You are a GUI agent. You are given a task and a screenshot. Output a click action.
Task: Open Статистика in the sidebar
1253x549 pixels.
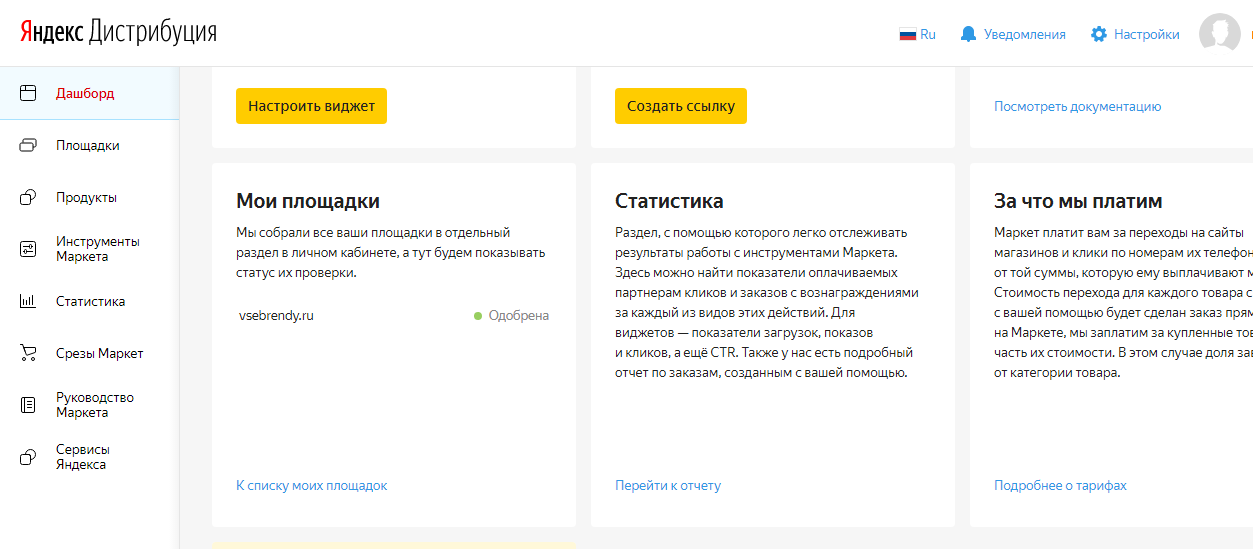(x=91, y=301)
